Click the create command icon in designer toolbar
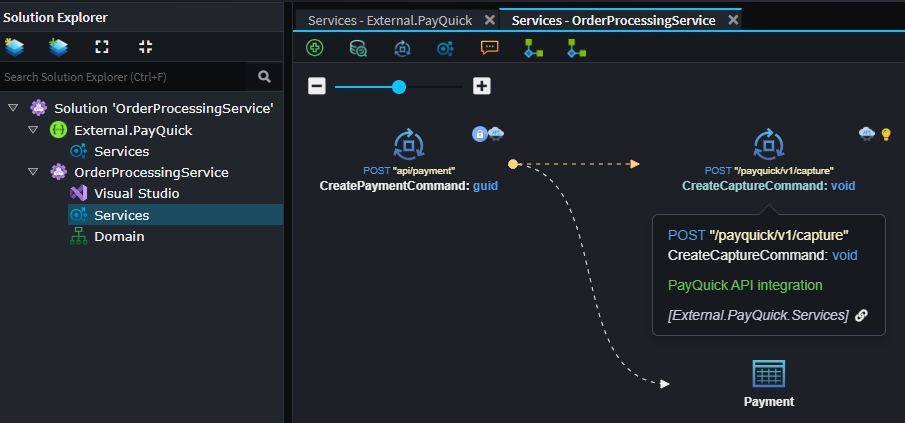 pyautogui.click(x=402, y=48)
